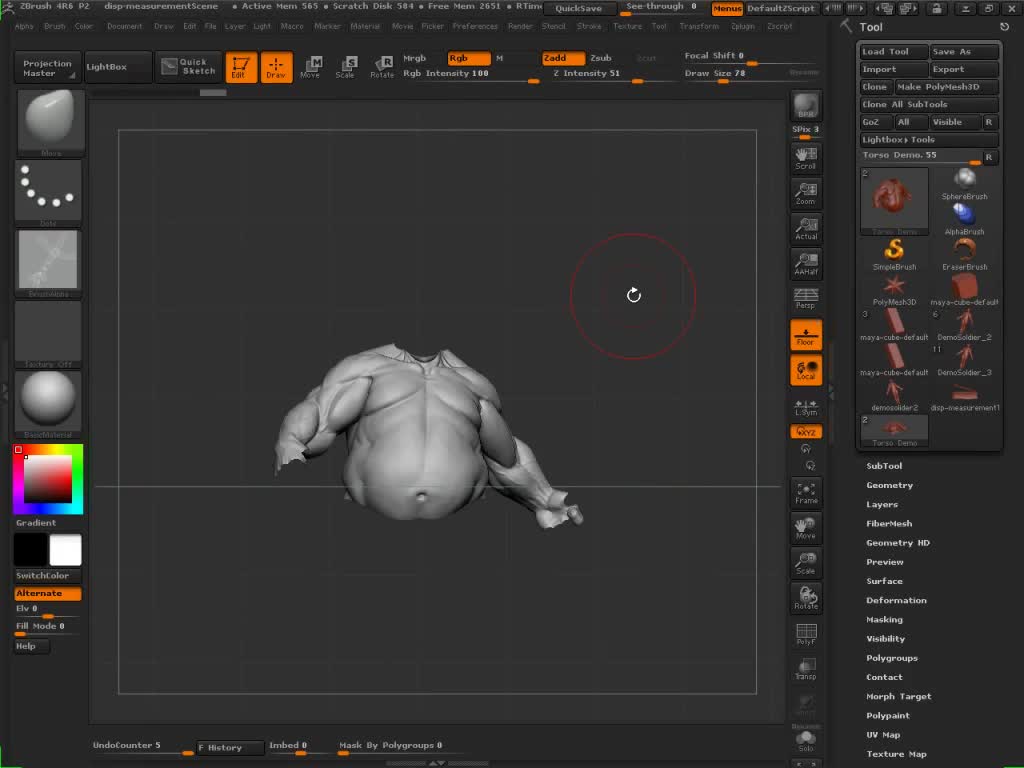The height and width of the screenshot is (768, 1024).
Task: Select the Rotate transform tool in top shelf
Action: (381, 67)
